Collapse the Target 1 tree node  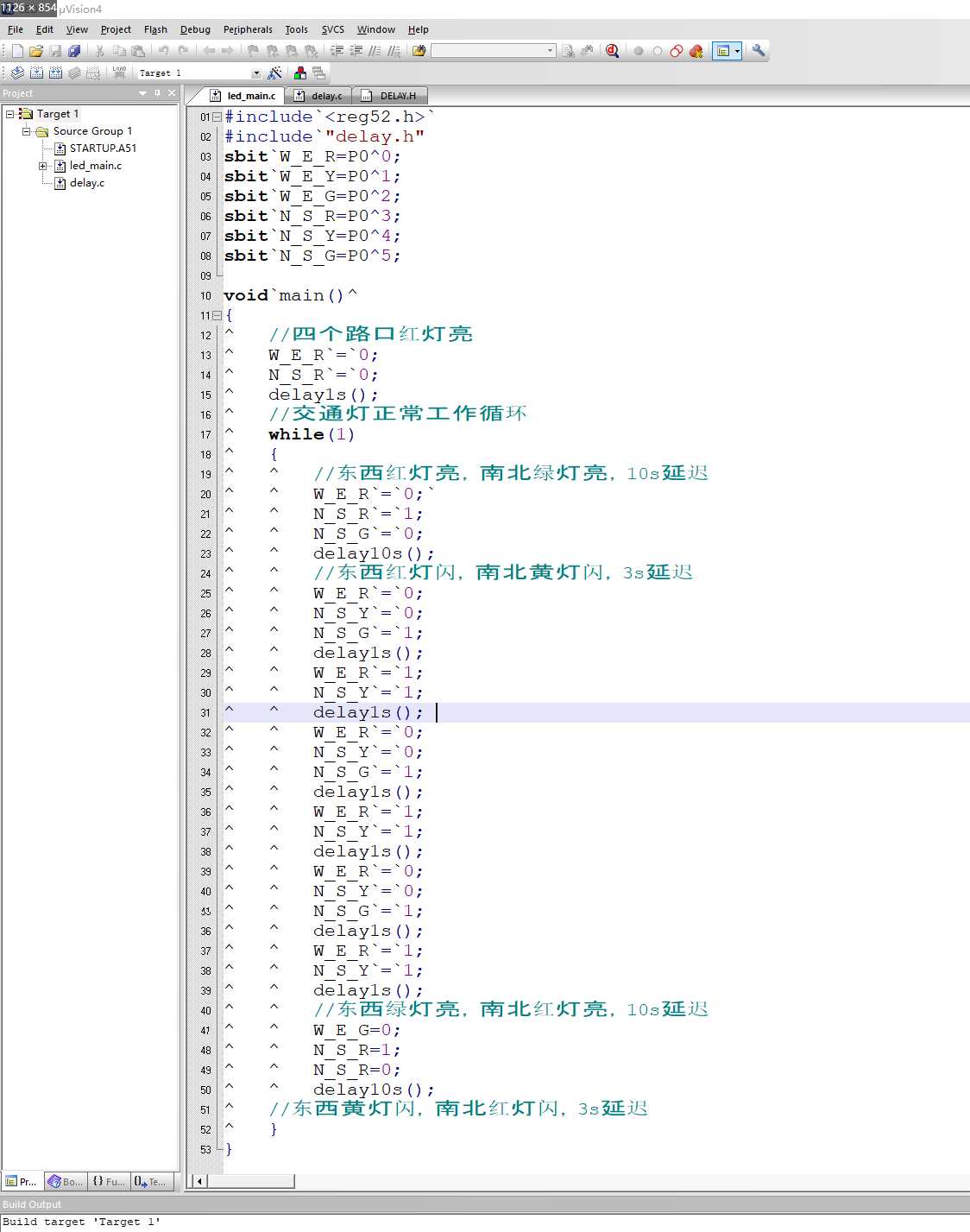9,114
